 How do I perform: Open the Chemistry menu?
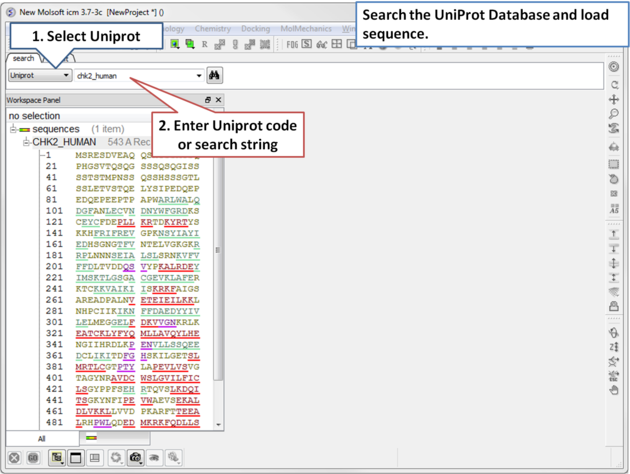click(212, 30)
